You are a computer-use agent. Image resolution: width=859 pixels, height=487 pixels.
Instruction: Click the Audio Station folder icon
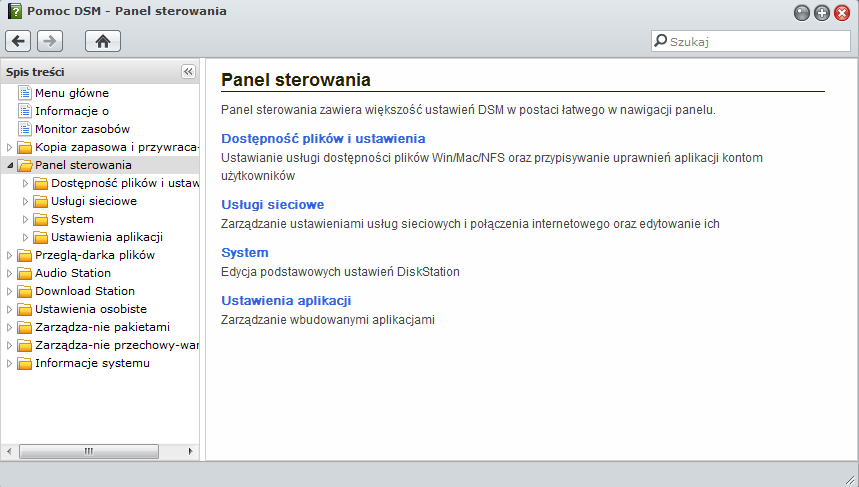click(x=25, y=273)
